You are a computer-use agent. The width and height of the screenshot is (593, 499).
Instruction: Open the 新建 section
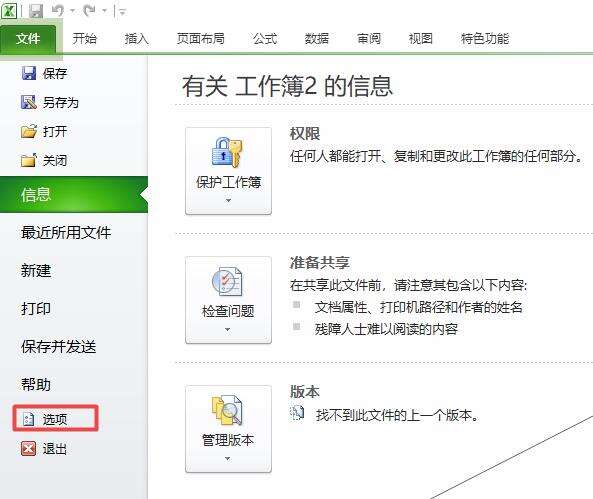36,270
